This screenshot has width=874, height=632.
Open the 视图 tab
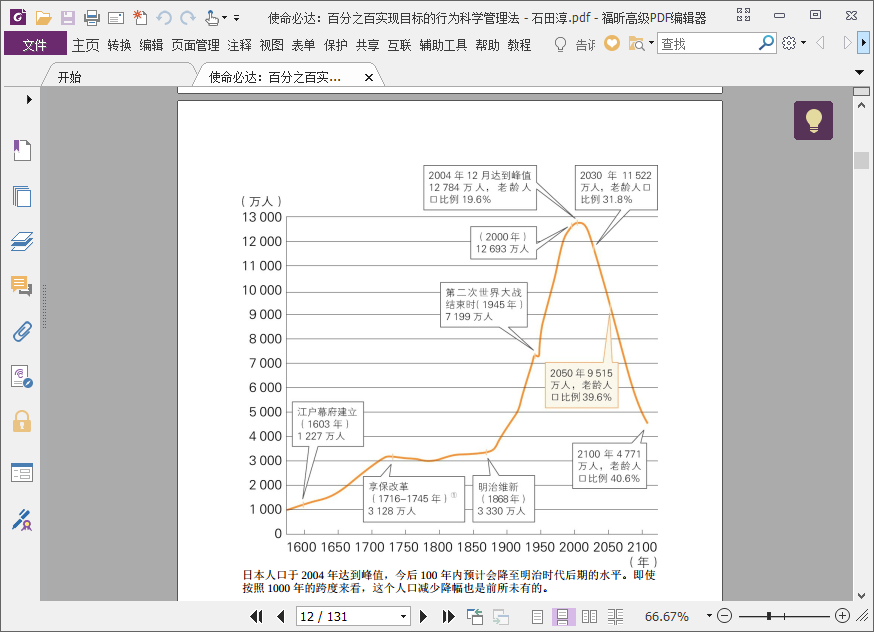[271, 45]
